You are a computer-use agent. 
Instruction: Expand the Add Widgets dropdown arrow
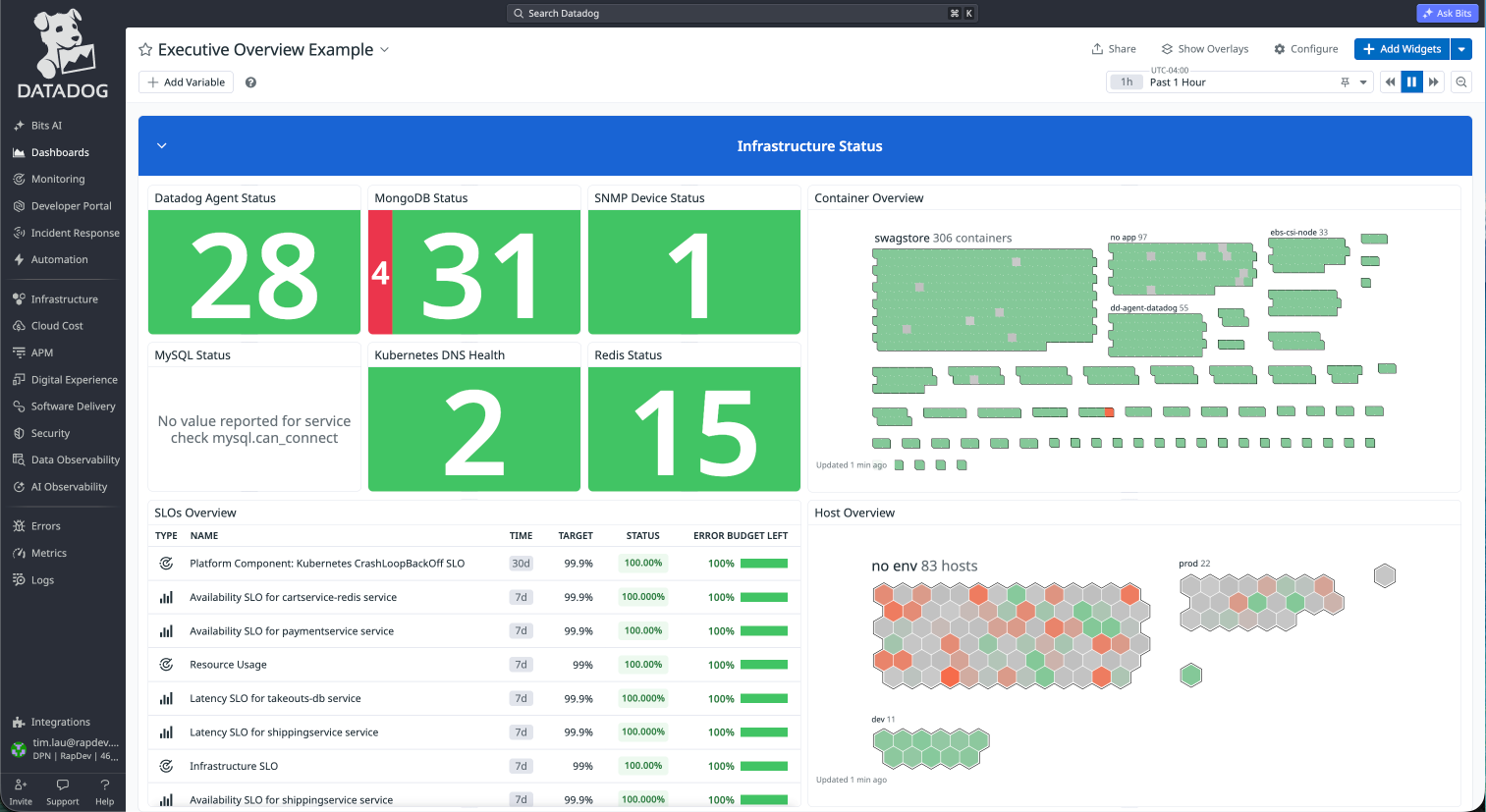point(1461,49)
